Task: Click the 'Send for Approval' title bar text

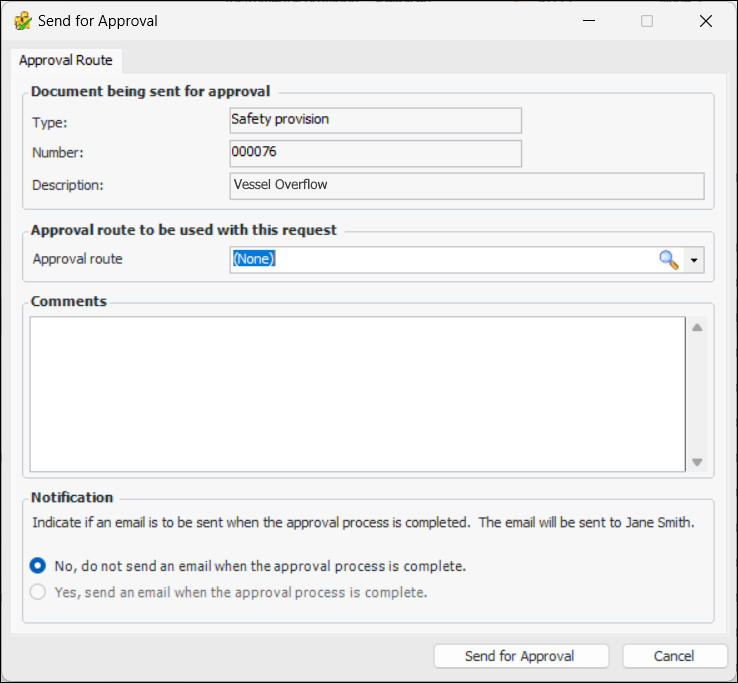Action: coord(98,20)
